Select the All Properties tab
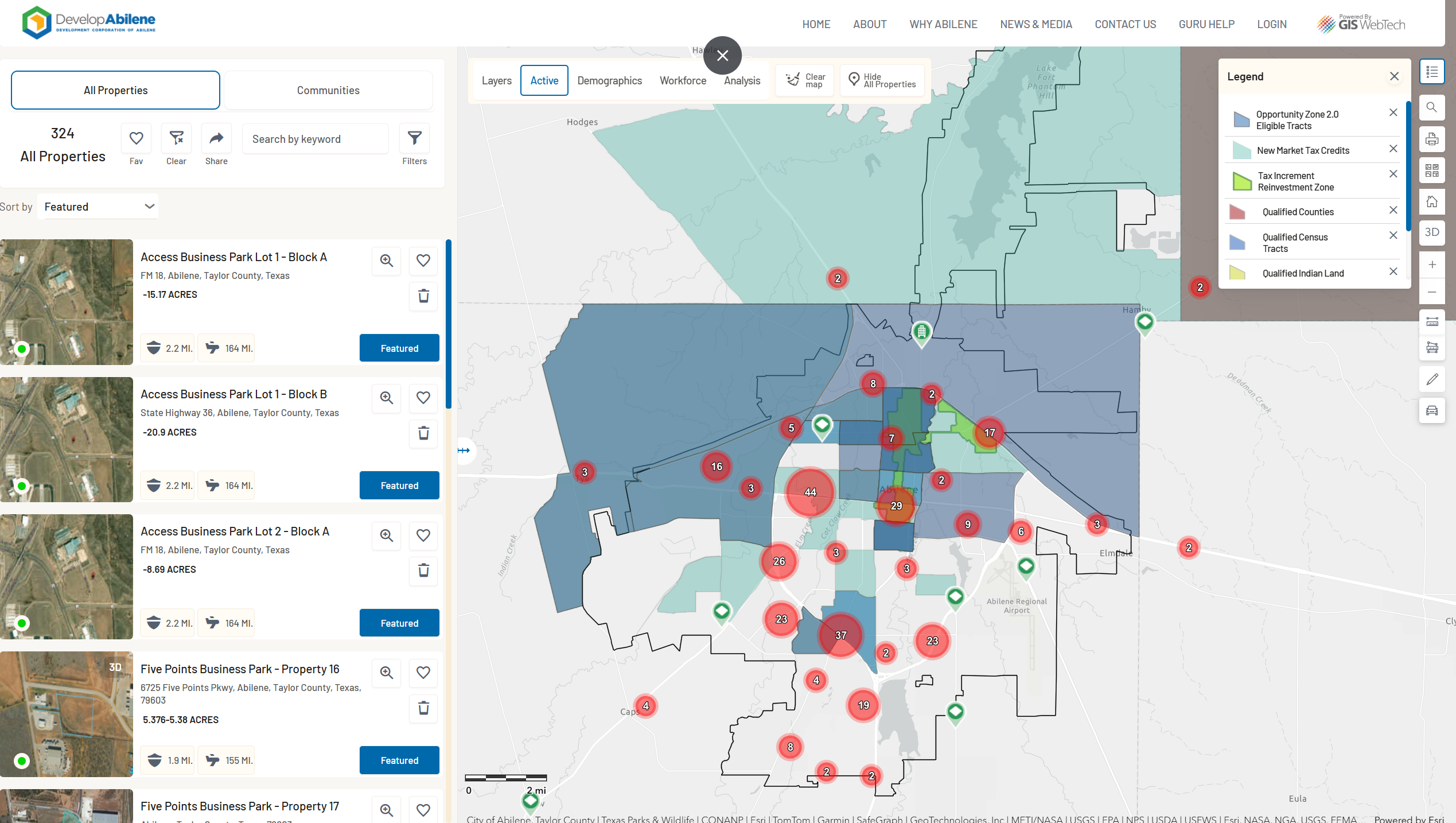 115,90
